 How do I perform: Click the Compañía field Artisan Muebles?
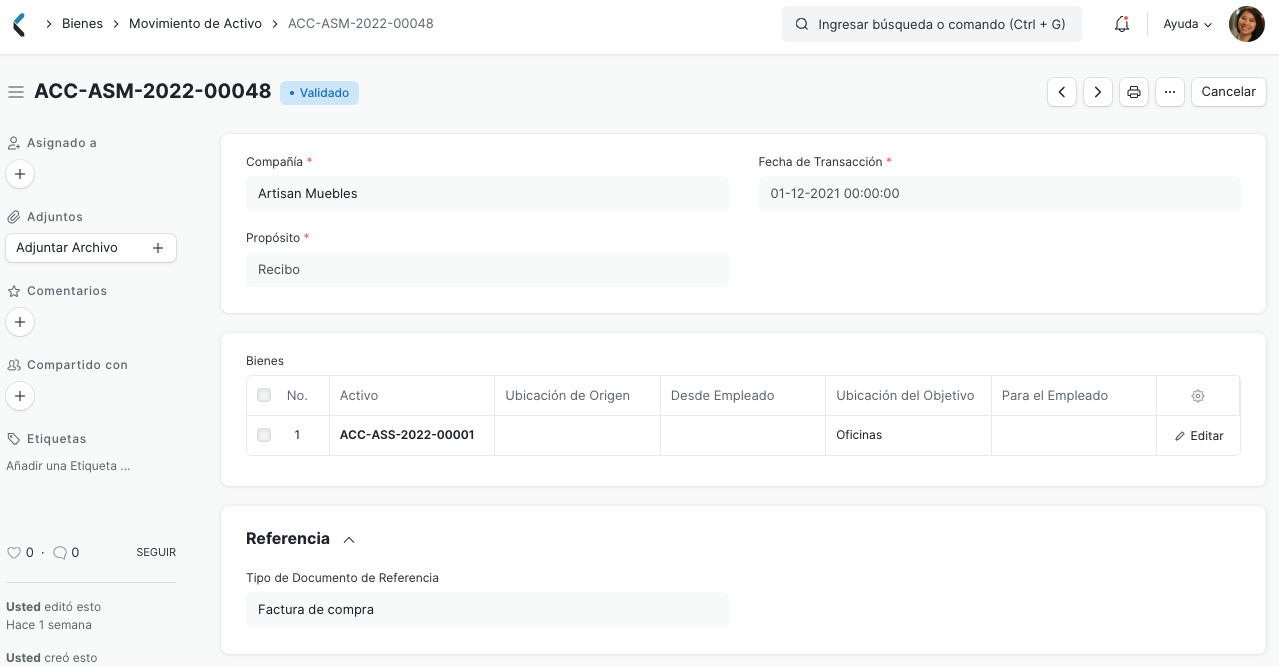pos(487,194)
